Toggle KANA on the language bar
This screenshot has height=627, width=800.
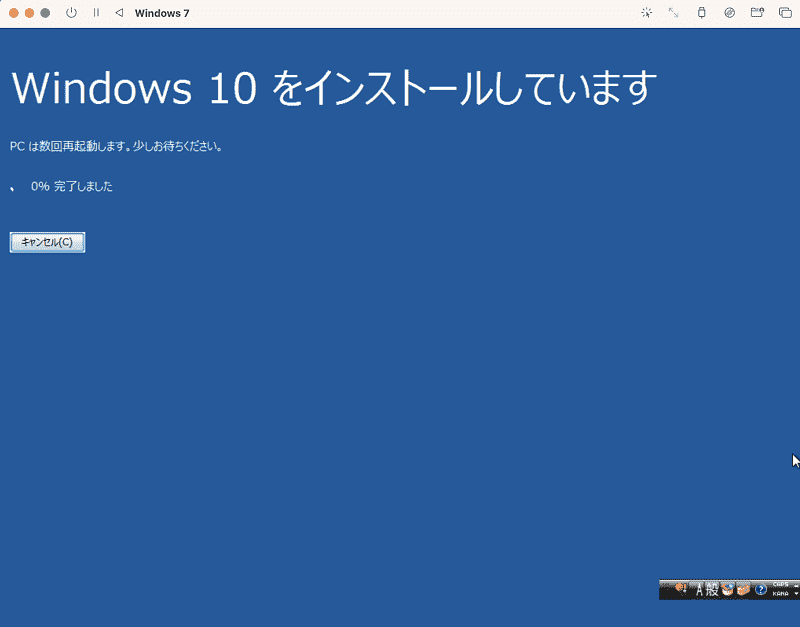coord(781,594)
